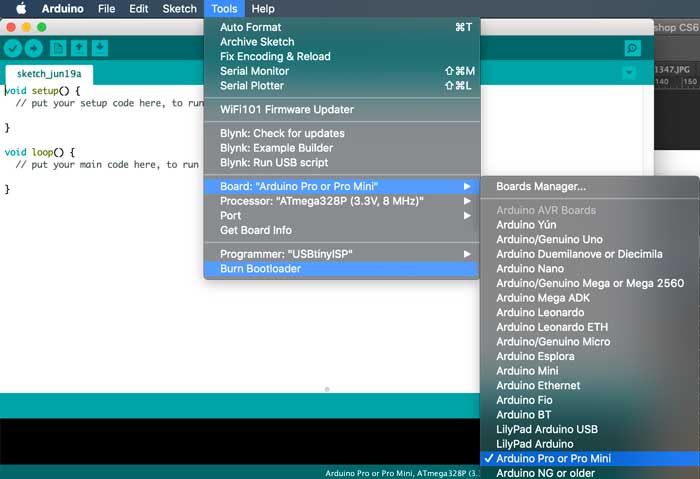The width and height of the screenshot is (700, 479).
Task: Click Burn Bootloader
Action: point(342,269)
